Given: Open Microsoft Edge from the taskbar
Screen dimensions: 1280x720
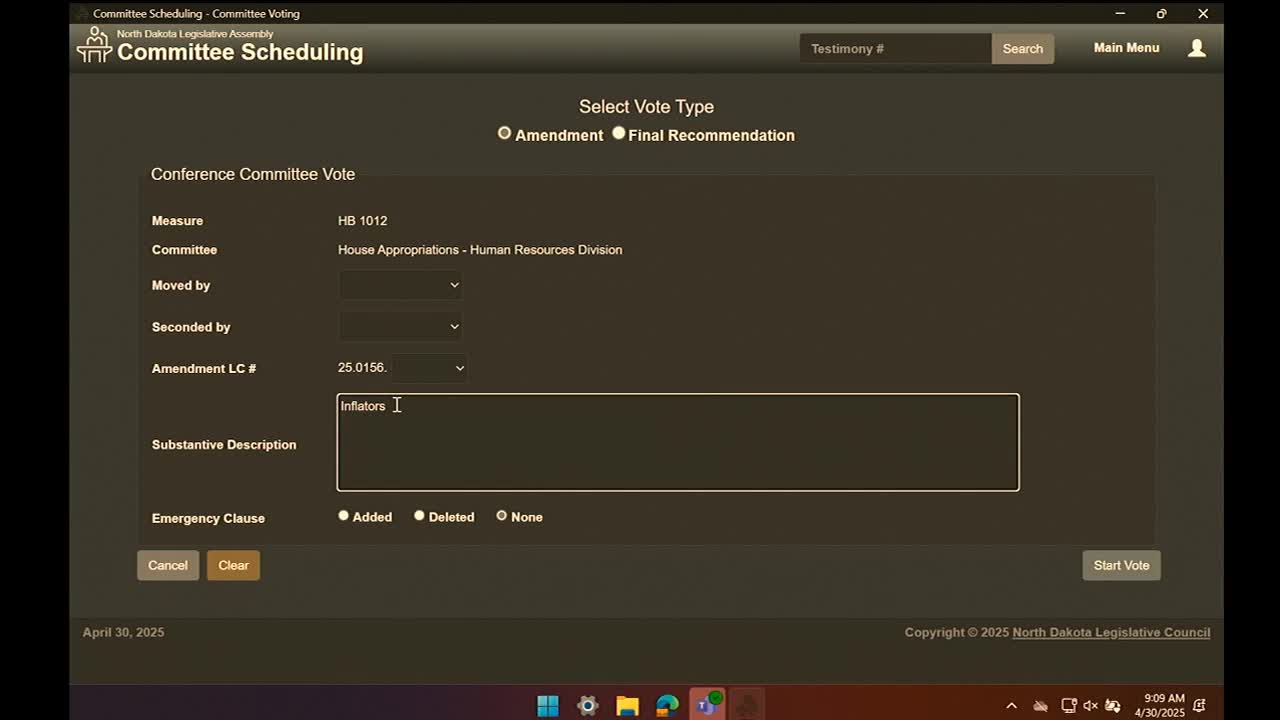Looking at the screenshot, I should (667, 706).
